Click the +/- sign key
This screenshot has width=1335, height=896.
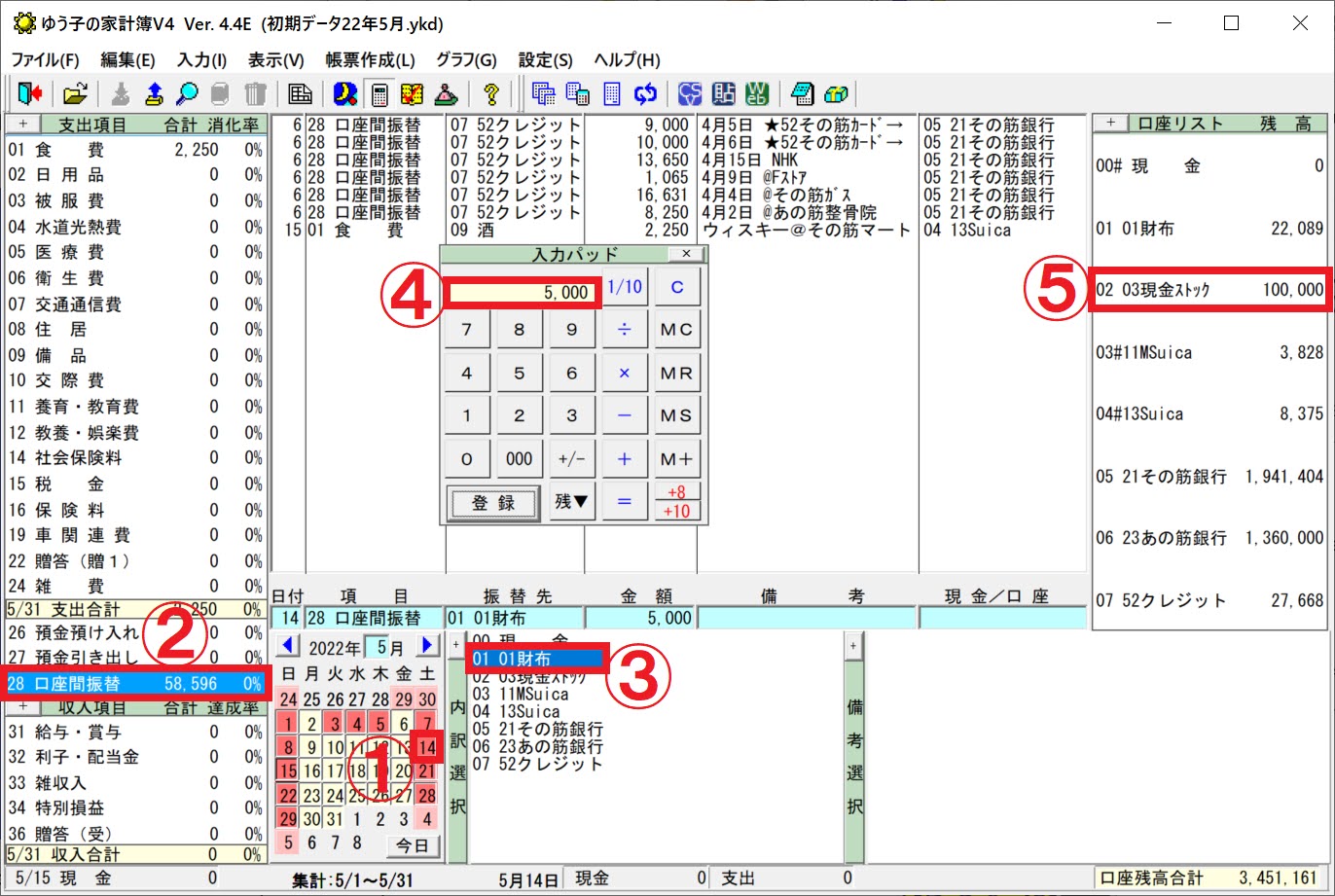tap(572, 459)
